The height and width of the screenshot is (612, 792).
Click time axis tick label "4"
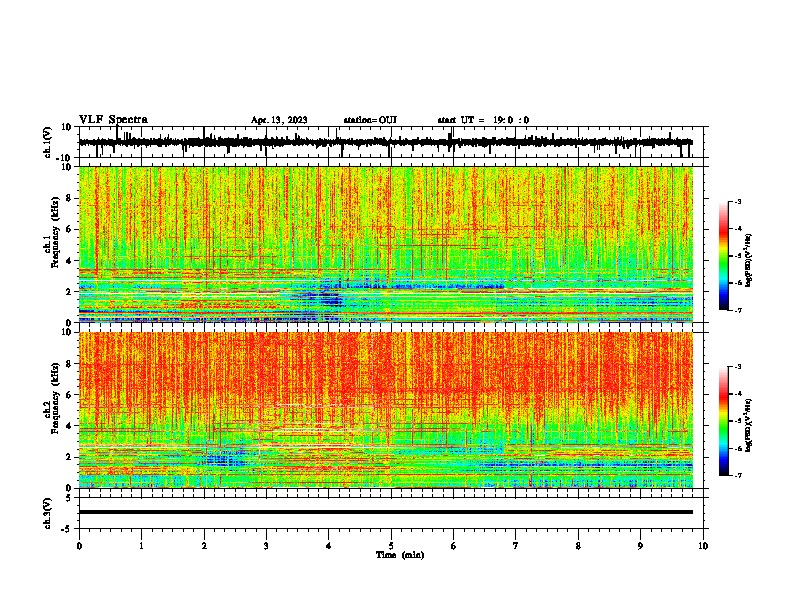(329, 546)
